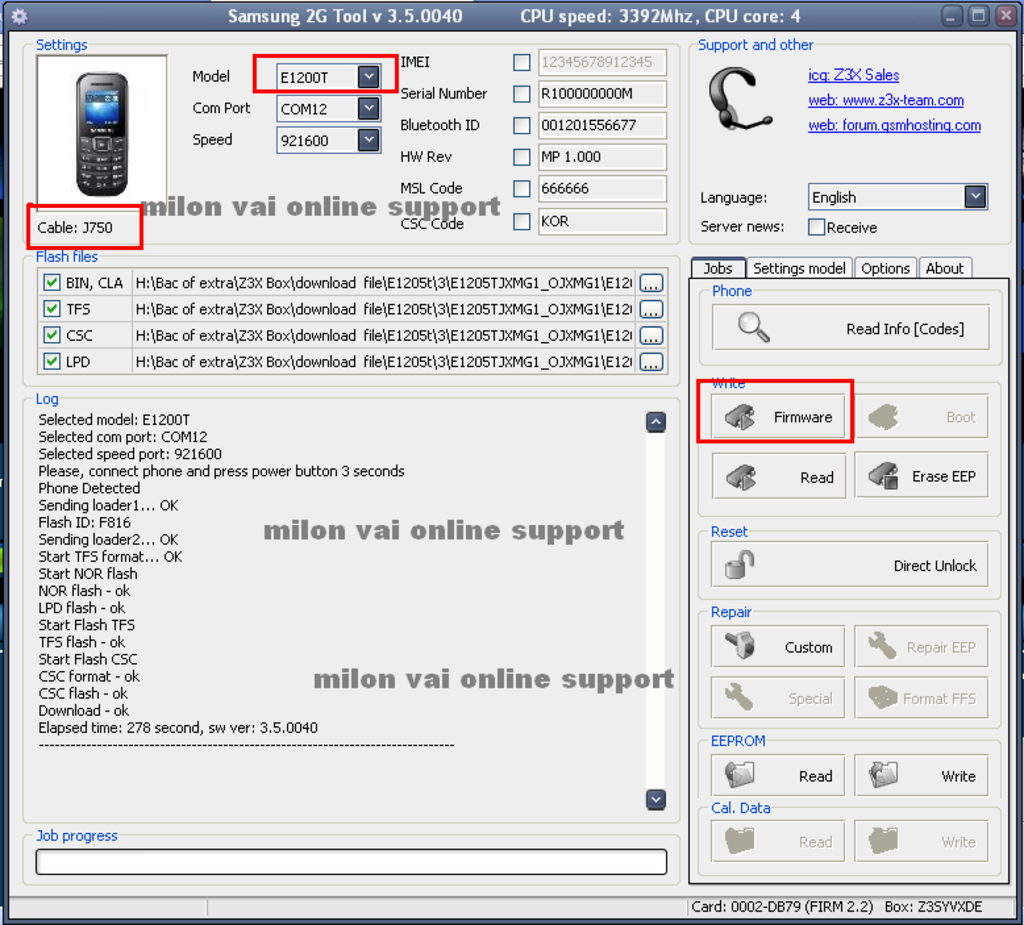
Task: Click the Job progress bar
Action: click(x=351, y=861)
